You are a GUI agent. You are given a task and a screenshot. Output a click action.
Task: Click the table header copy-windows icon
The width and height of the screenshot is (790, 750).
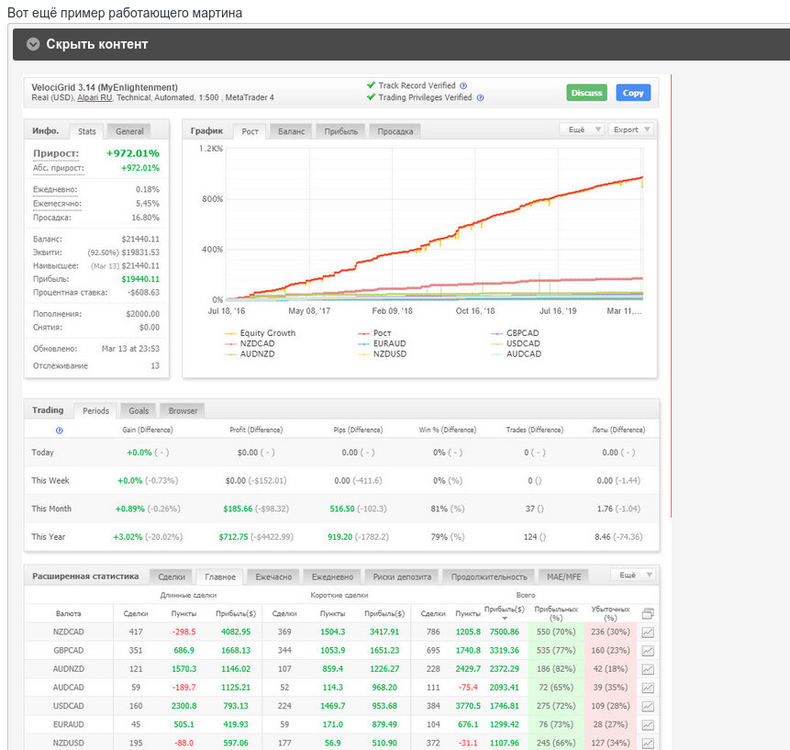click(648, 613)
